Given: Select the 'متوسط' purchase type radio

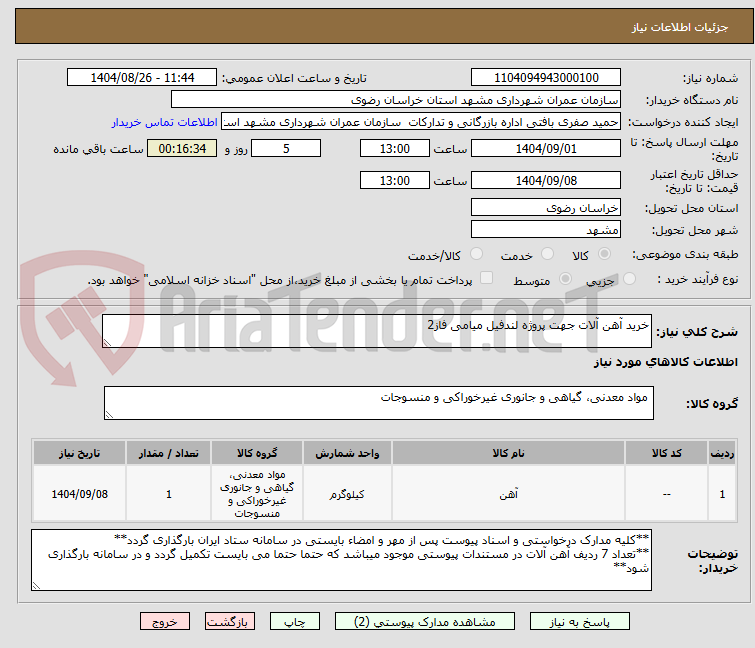Looking at the screenshot, I should tap(565, 279).
